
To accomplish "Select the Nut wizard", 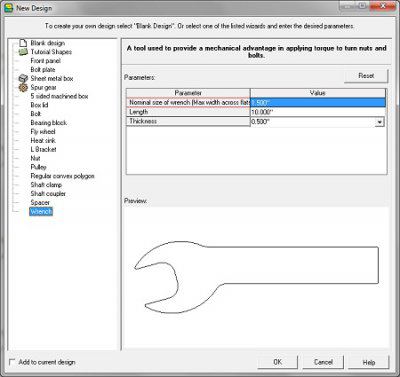I will 35,158.
